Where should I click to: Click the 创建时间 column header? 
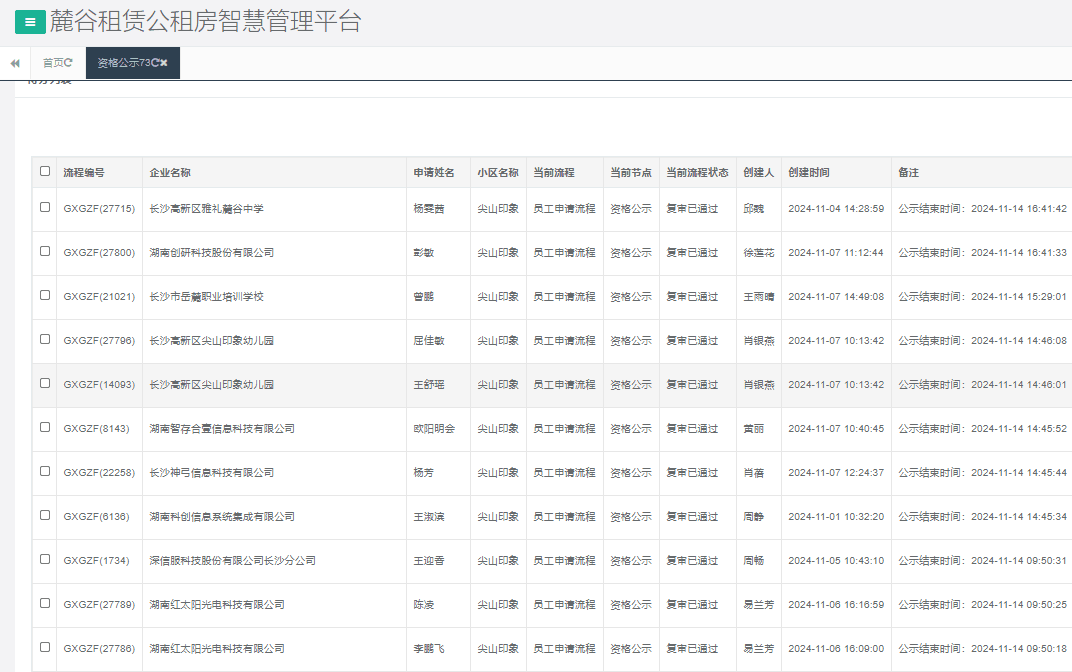[x=808, y=173]
